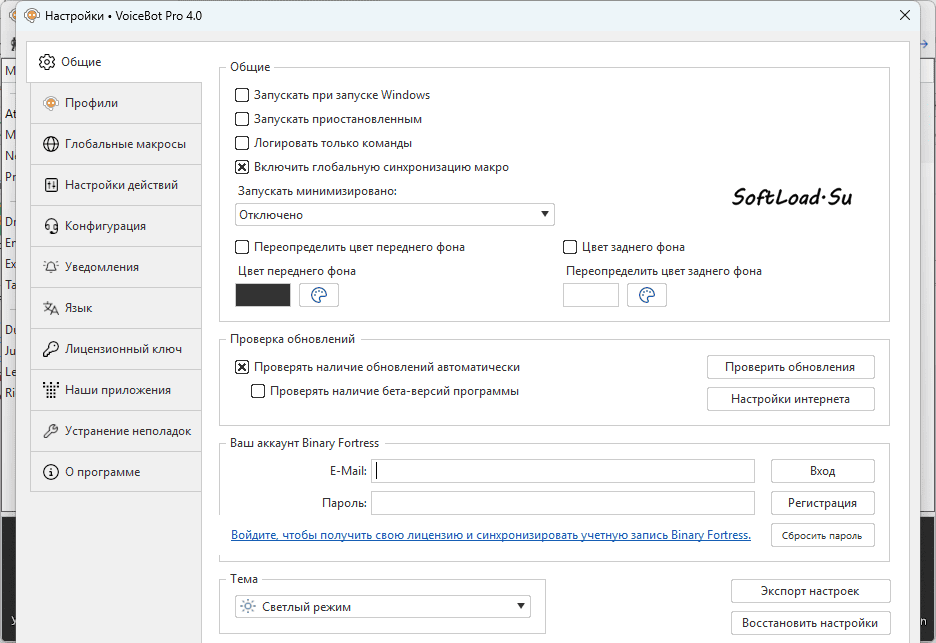Check Цвет заднего фона checkbox
This screenshot has height=643, width=936.
point(570,247)
